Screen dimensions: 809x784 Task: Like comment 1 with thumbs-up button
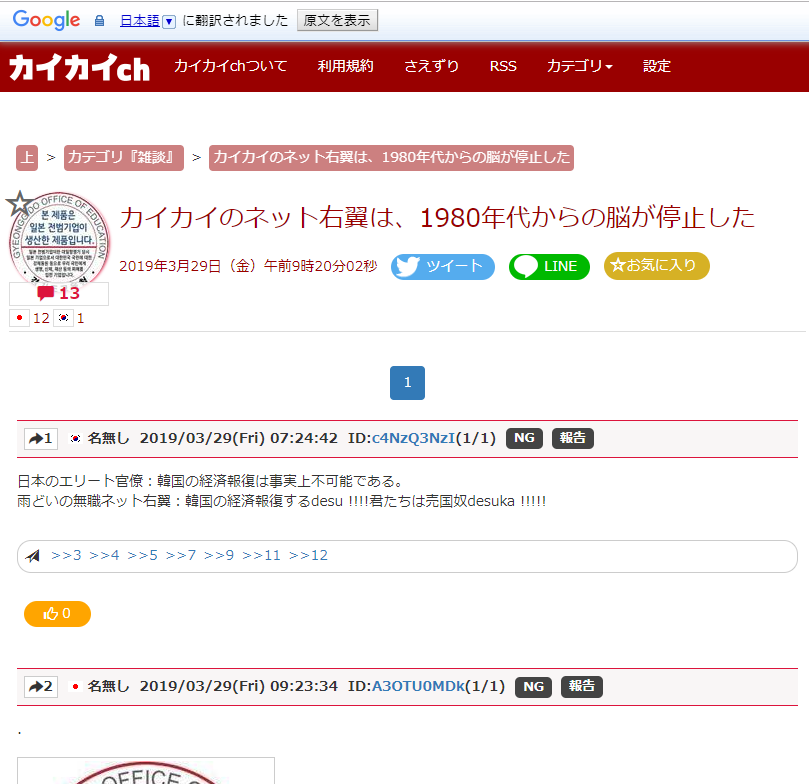57,613
